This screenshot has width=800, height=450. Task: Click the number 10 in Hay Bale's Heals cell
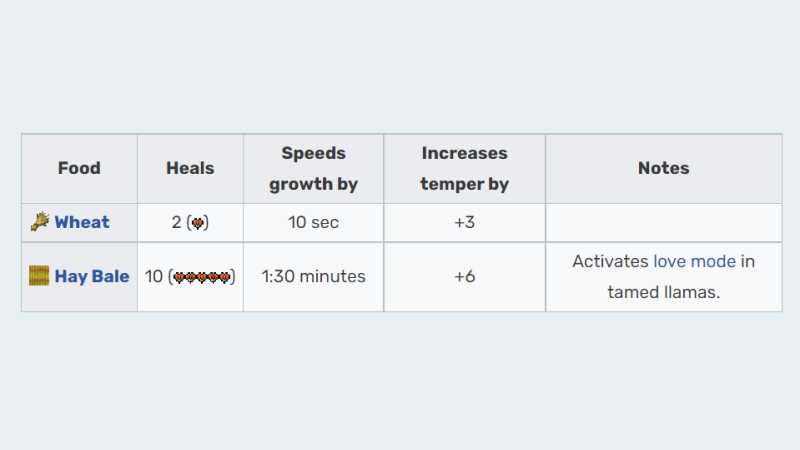(x=154, y=276)
